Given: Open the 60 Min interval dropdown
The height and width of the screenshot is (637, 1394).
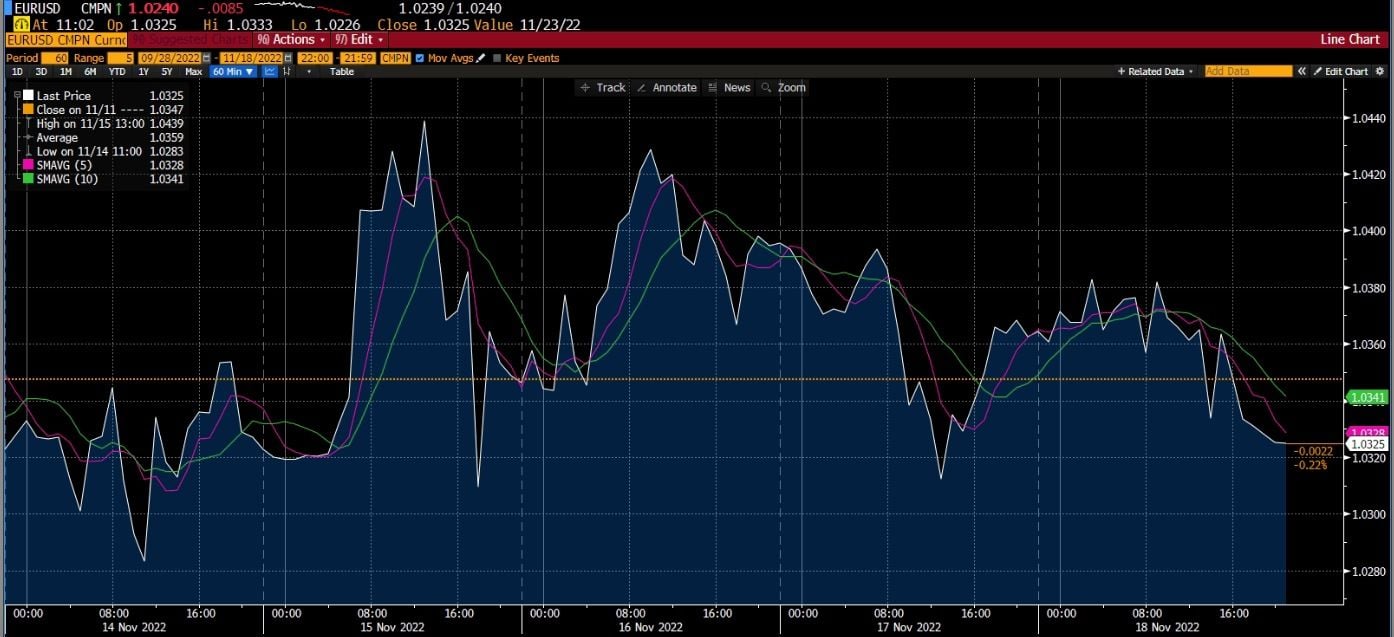Looking at the screenshot, I should point(232,71).
